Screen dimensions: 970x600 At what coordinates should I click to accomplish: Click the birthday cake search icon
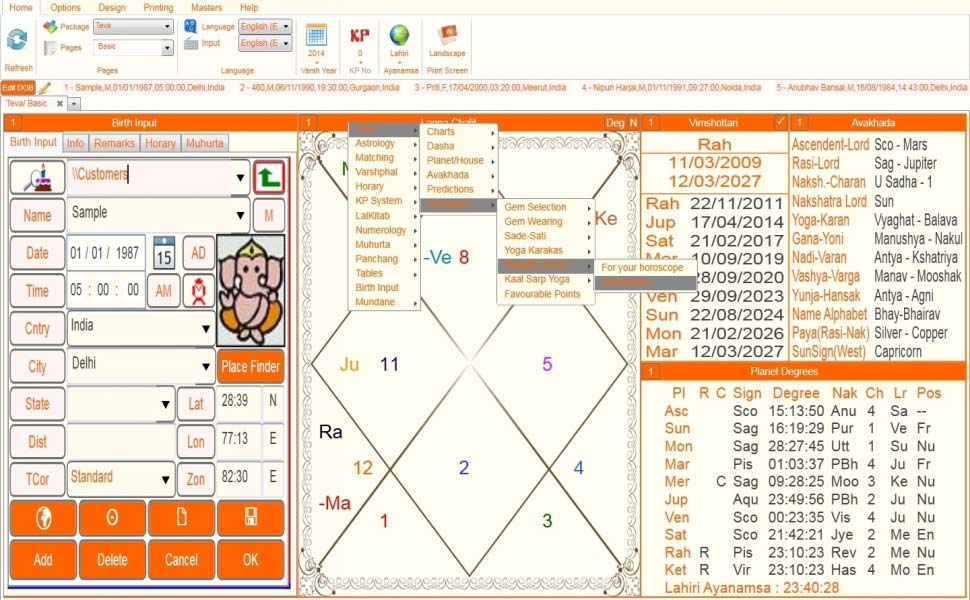(x=38, y=178)
